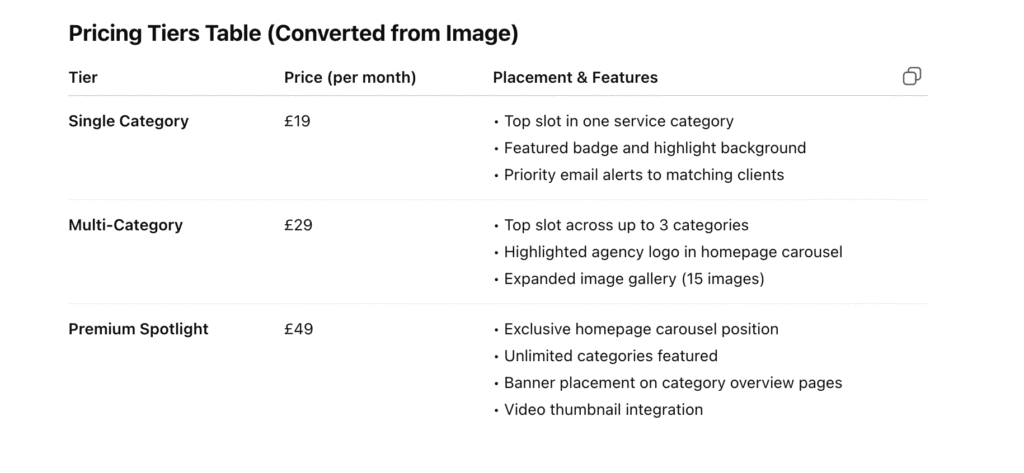The height and width of the screenshot is (473, 1024).
Task: Click the Tier column header
Action: pyautogui.click(x=83, y=77)
